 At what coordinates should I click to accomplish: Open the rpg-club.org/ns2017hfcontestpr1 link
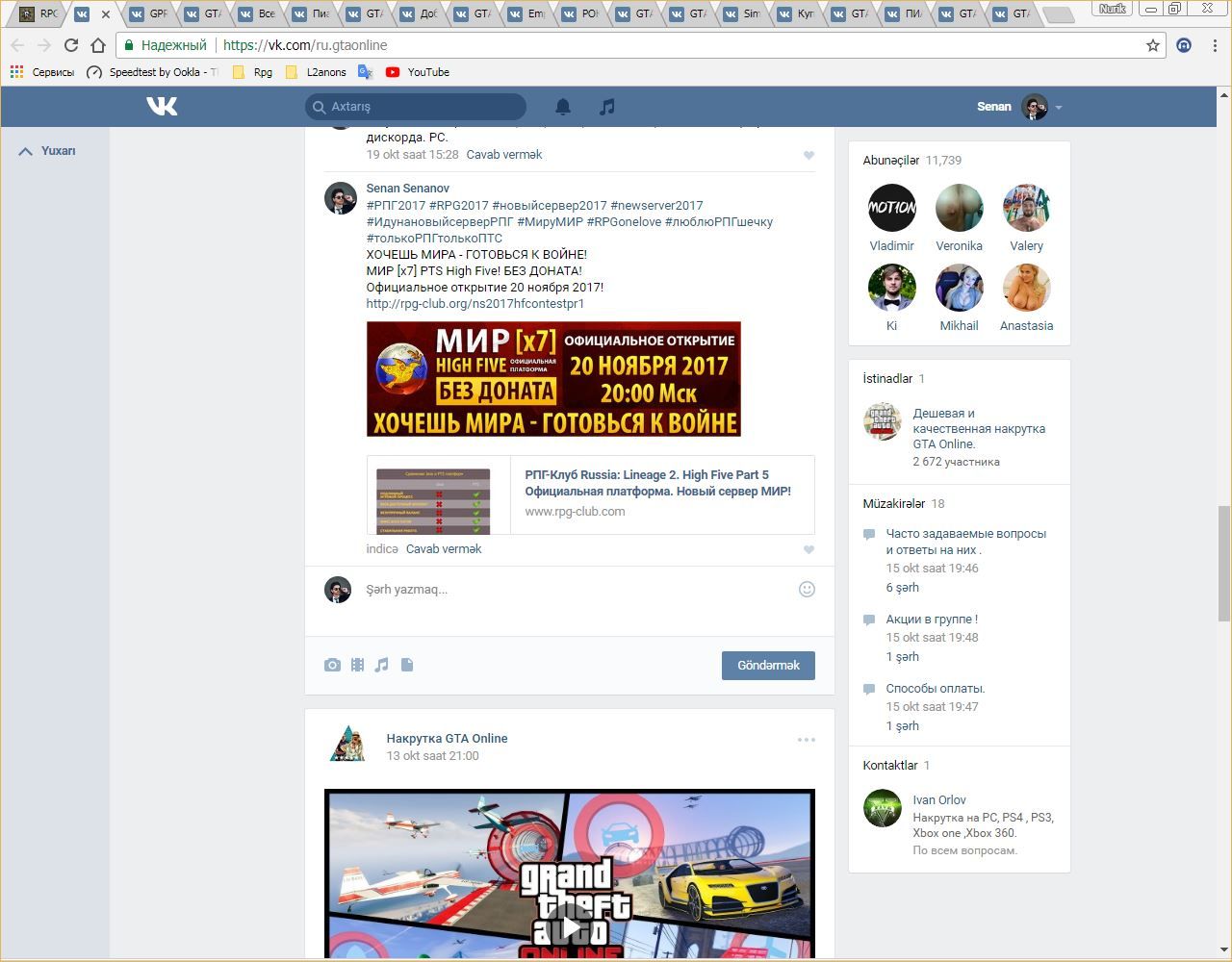475,303
